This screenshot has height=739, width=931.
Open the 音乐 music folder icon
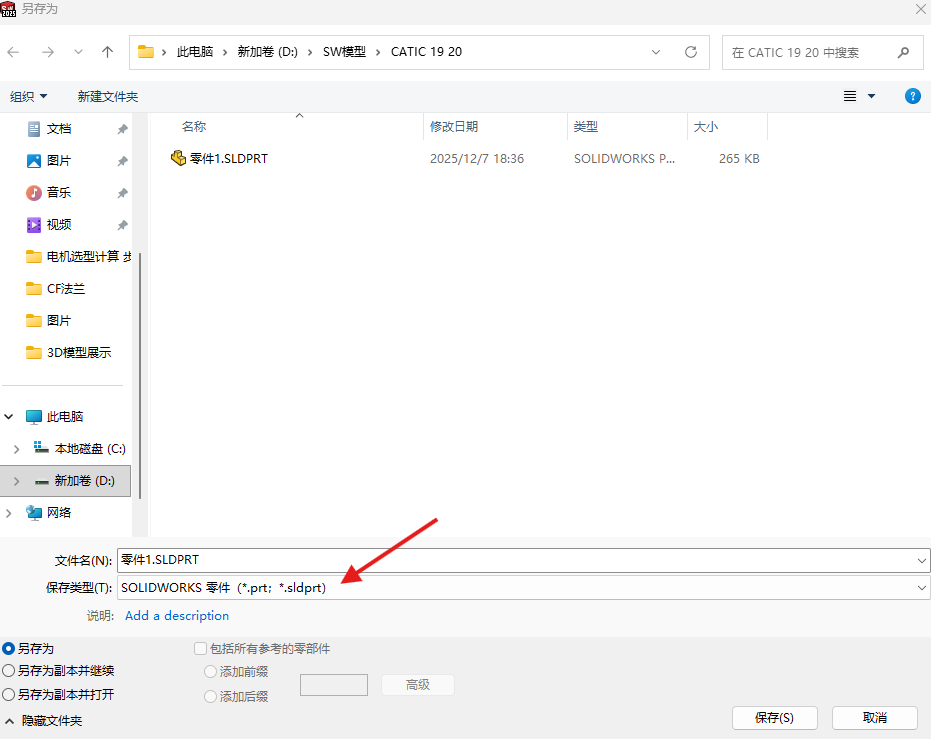[34, 193]
